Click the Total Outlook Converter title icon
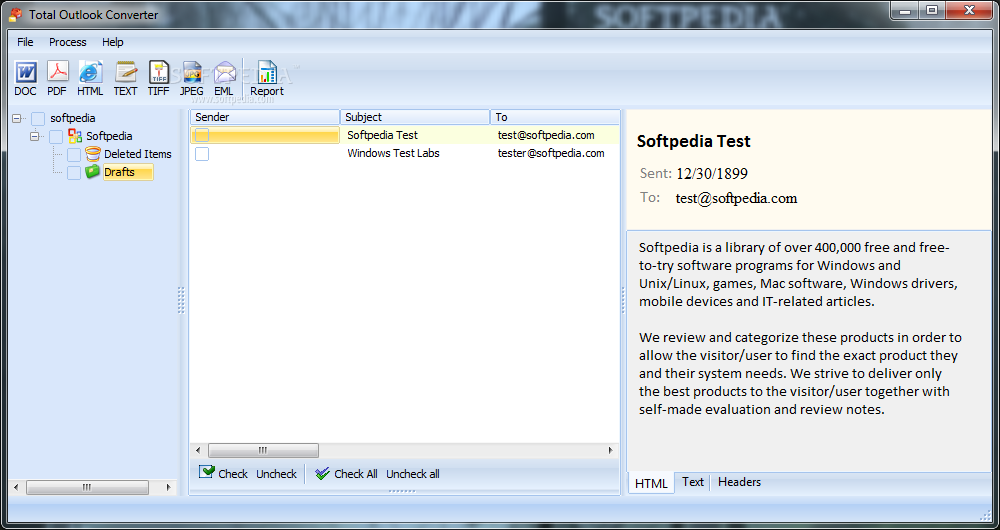The height and width of the screenshot is (530, 1000). tap(15, 14)
